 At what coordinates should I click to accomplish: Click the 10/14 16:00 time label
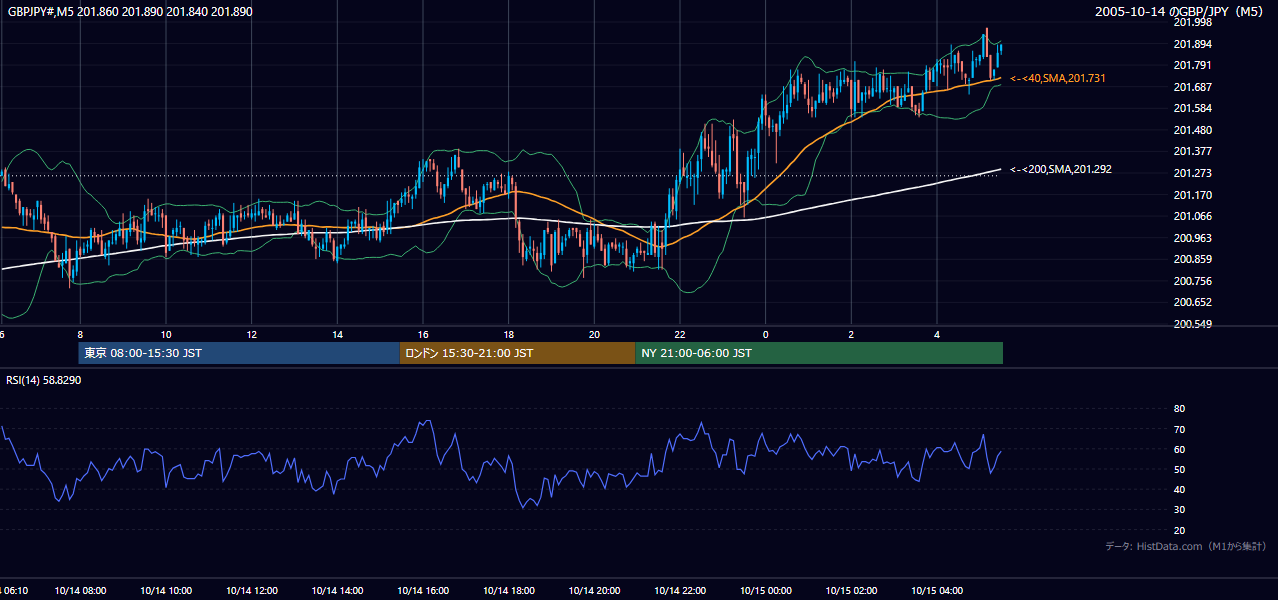[423, 591]
